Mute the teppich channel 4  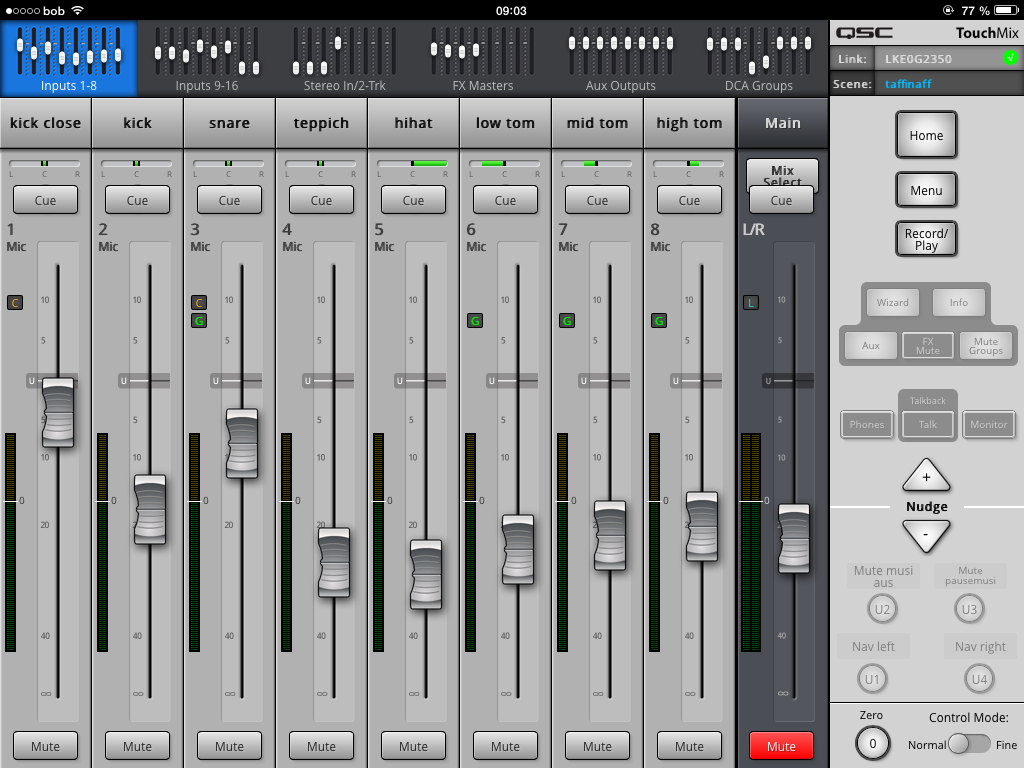321,746
